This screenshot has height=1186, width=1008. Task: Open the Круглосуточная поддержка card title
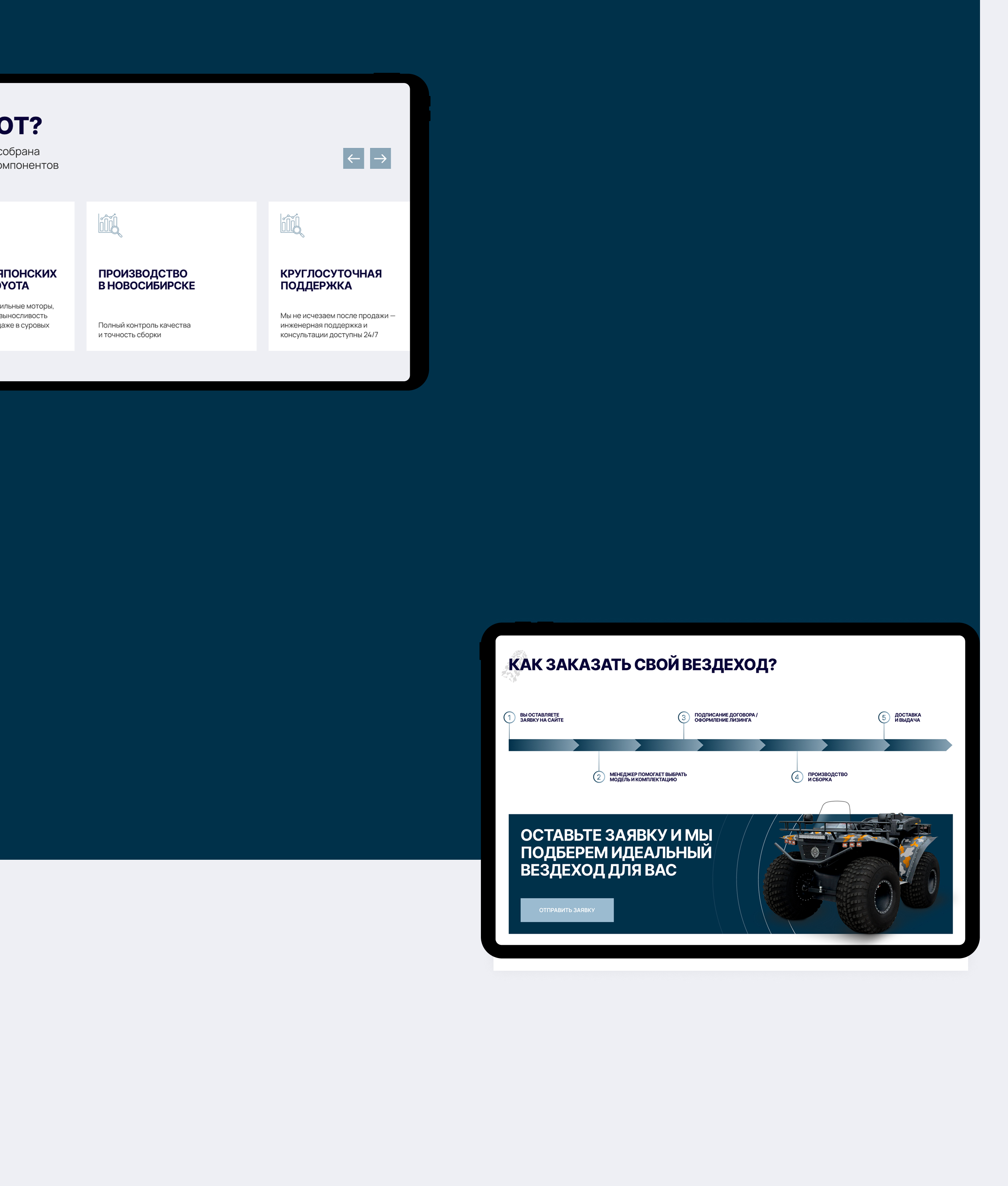(331, 279)
